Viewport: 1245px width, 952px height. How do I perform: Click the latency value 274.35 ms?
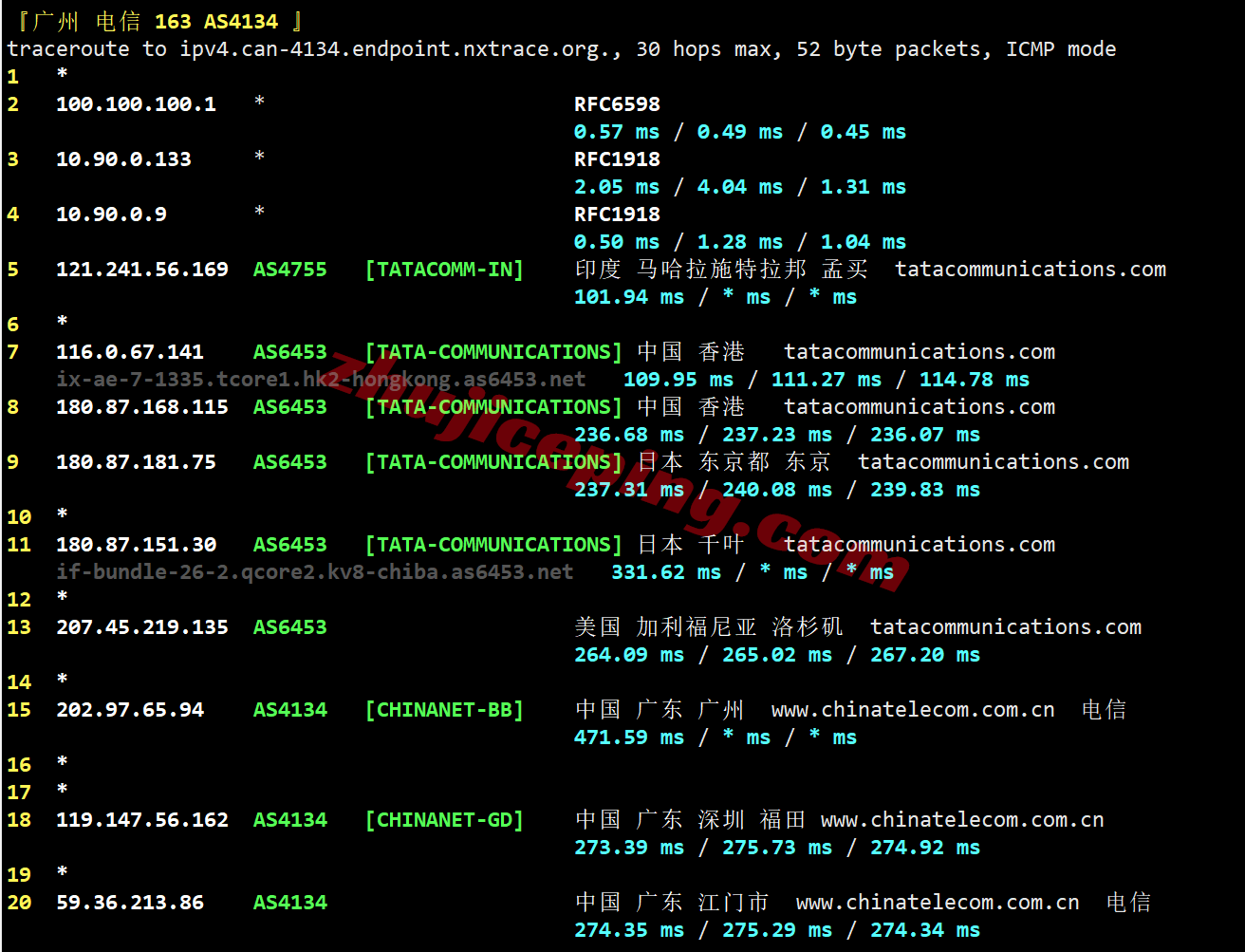tap(629, 930)
